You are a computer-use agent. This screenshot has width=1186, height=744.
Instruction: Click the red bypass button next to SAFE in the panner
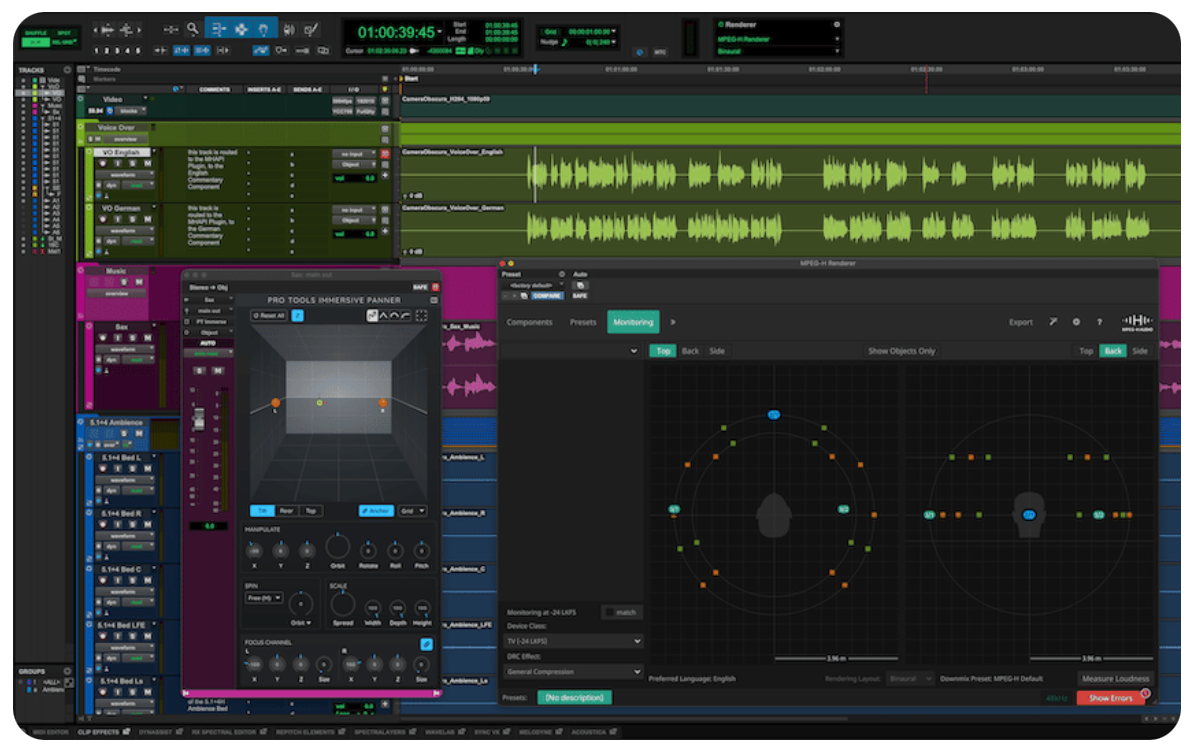(x=436, y=287)
